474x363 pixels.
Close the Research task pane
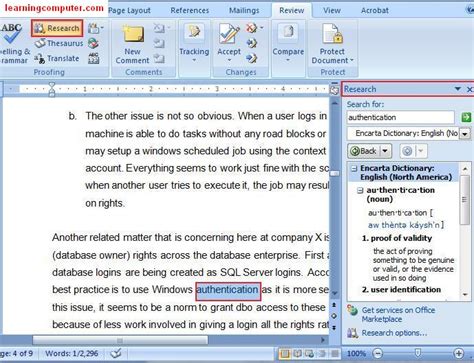click(469, 89)
